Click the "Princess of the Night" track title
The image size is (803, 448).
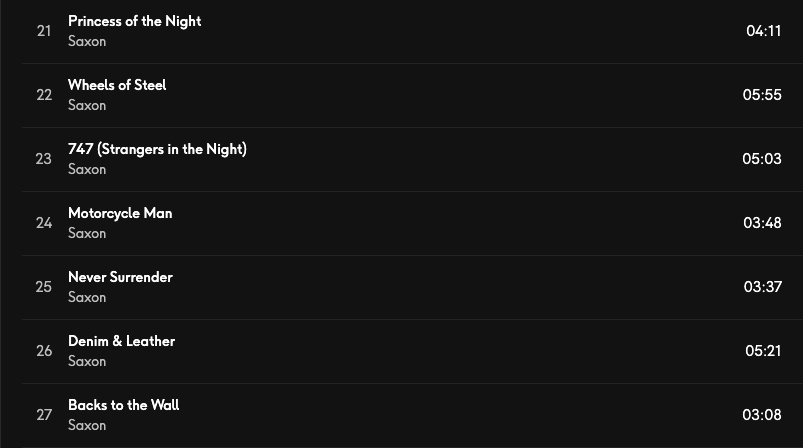pyautogui.click(x=134, y=21)
